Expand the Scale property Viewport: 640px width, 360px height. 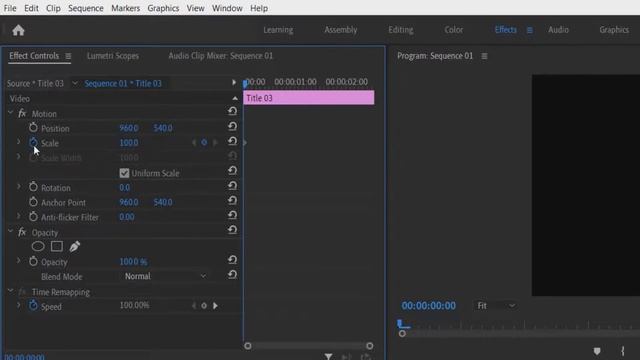[18, 142]
